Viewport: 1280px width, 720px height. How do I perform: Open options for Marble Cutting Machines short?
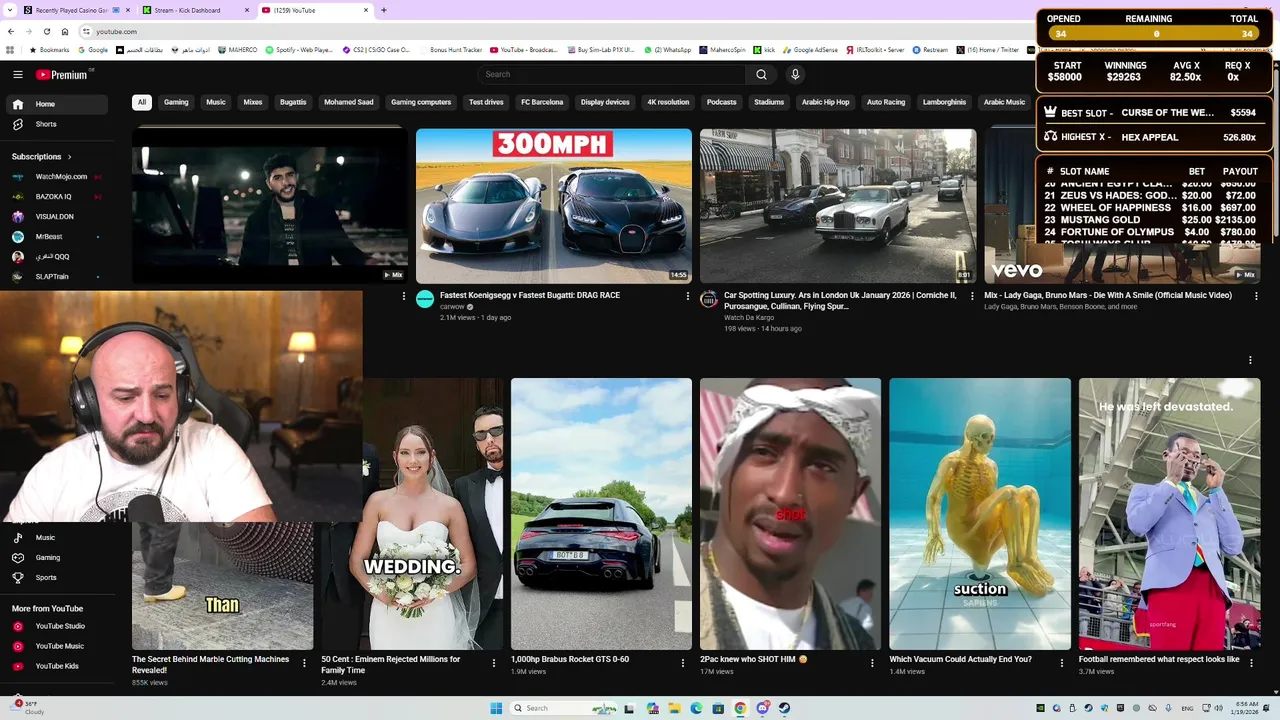click(305, 663)
